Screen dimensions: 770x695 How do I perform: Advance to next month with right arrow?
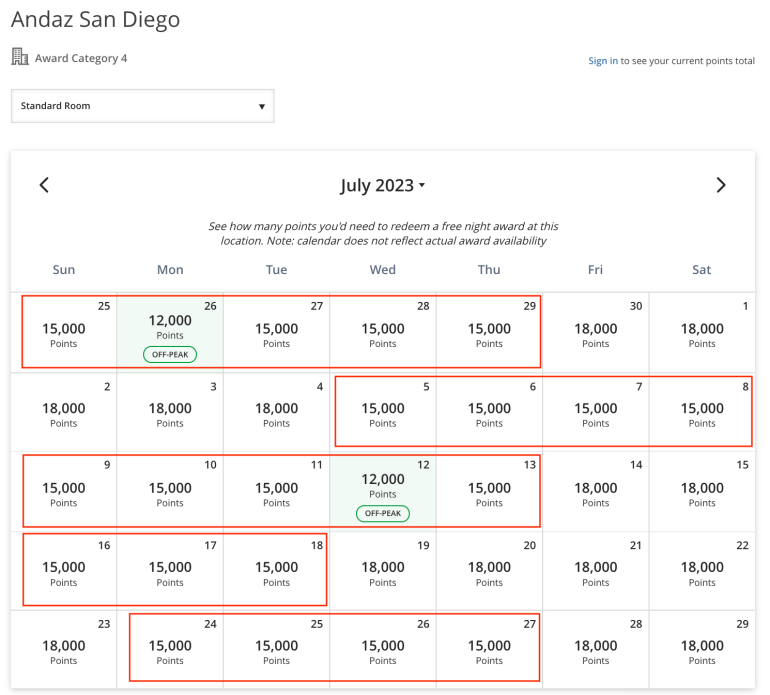point(721,185)
